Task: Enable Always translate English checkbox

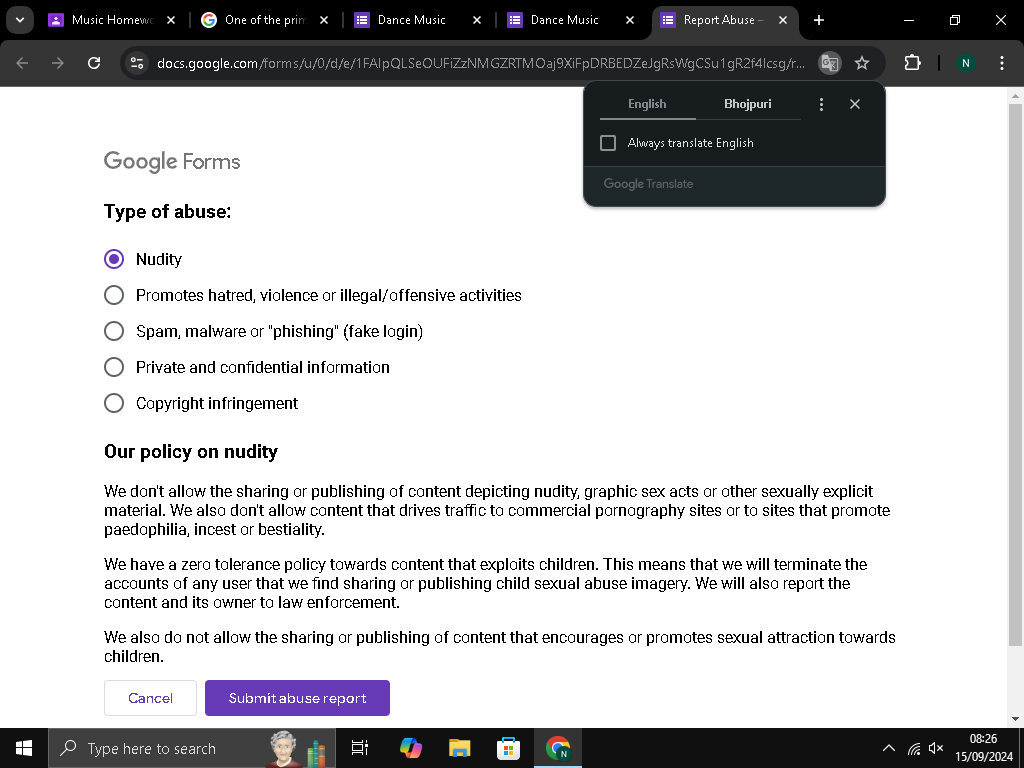Action: tap(608, 143)
